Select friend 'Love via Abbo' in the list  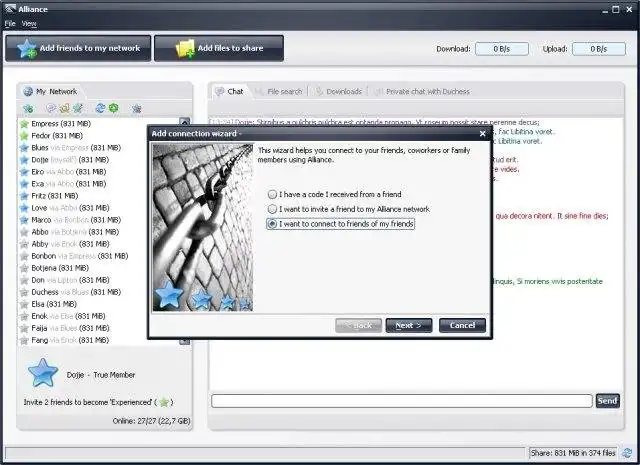coord(65,208)
